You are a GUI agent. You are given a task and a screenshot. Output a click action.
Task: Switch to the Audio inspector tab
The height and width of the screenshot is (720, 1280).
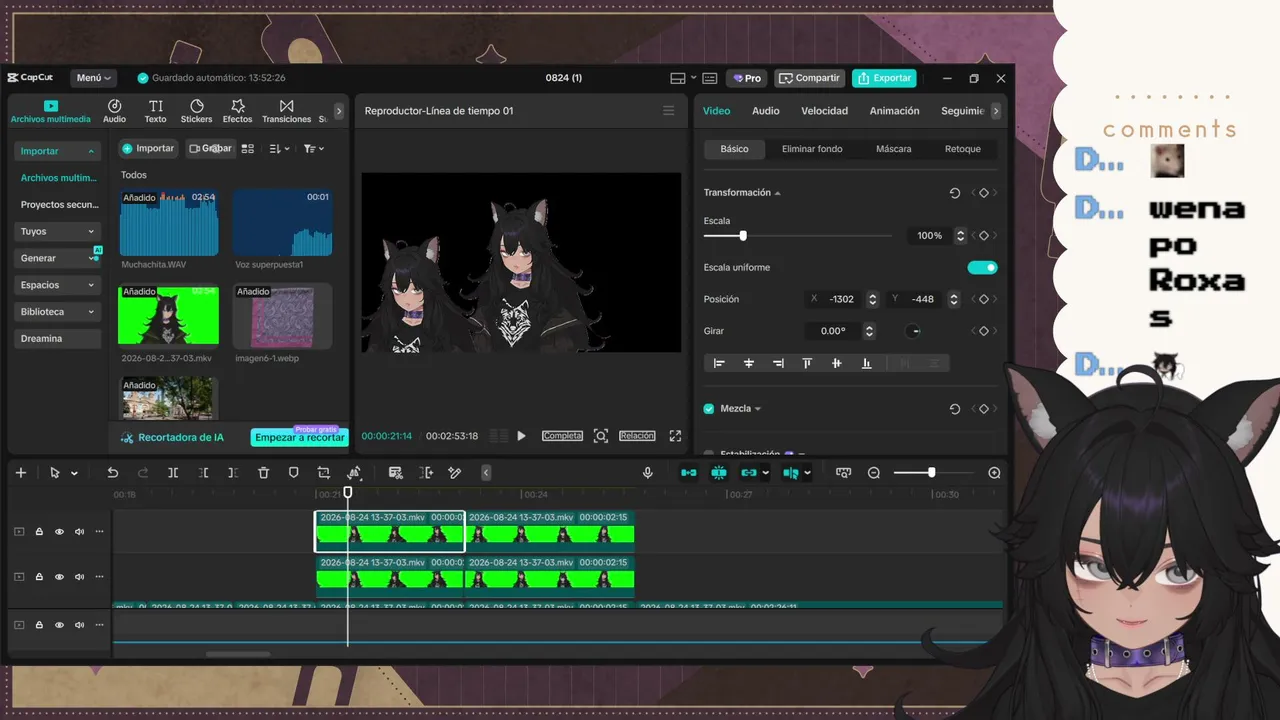click(x=766, y=111)
